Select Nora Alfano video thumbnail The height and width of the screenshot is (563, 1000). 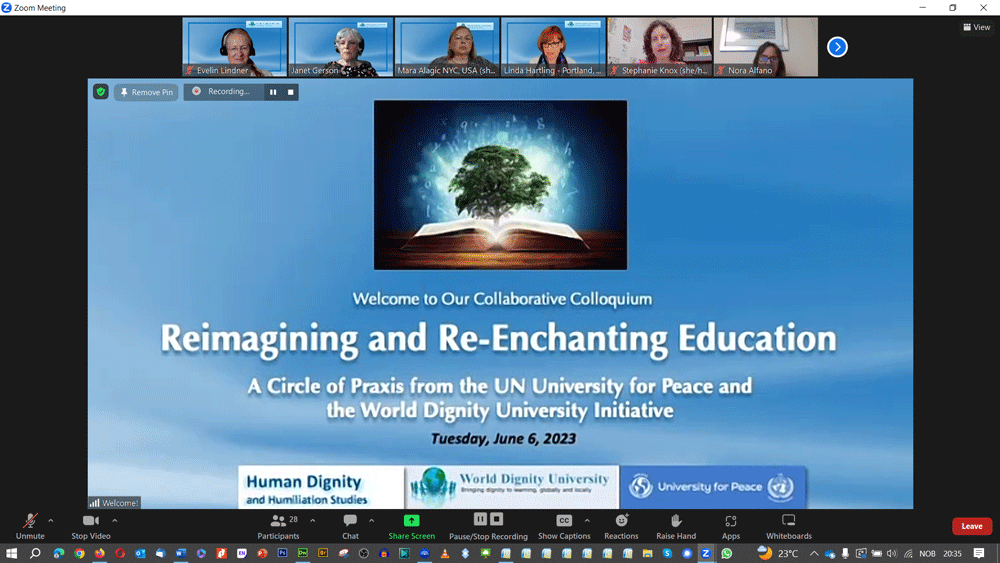pyautogui.click(x=766, y=47)
